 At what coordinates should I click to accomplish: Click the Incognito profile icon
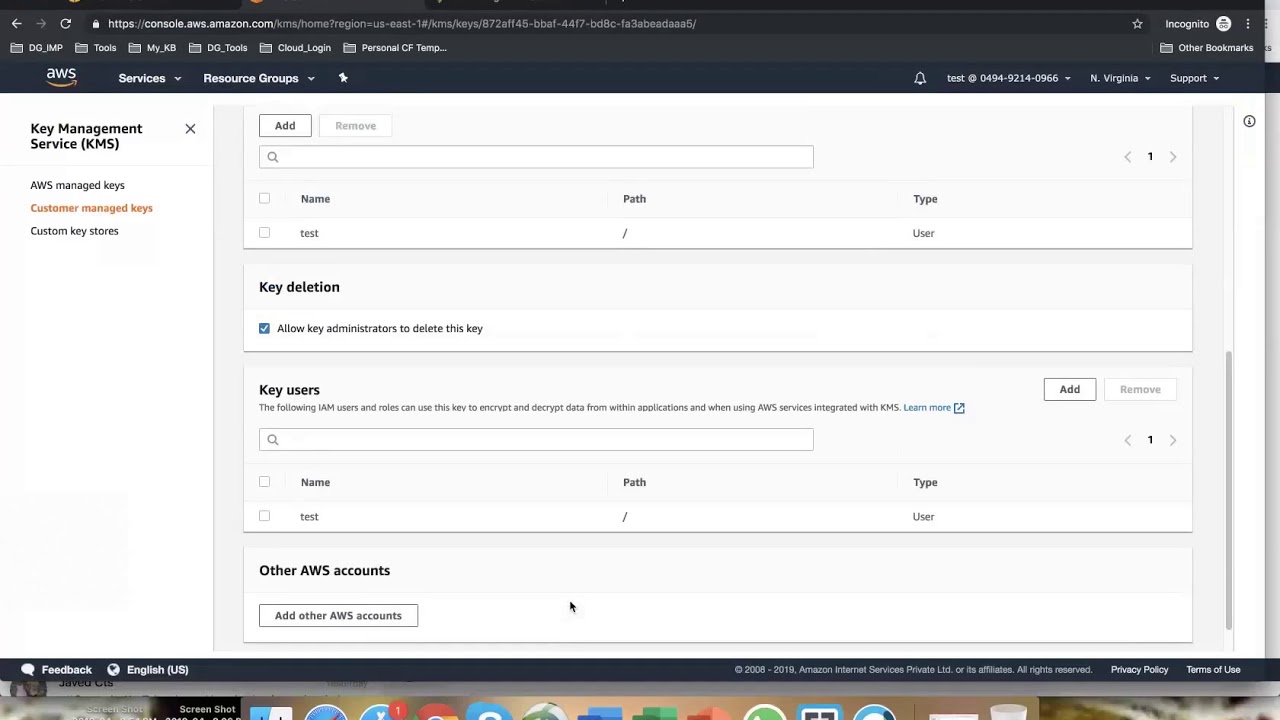[1223, 23]
